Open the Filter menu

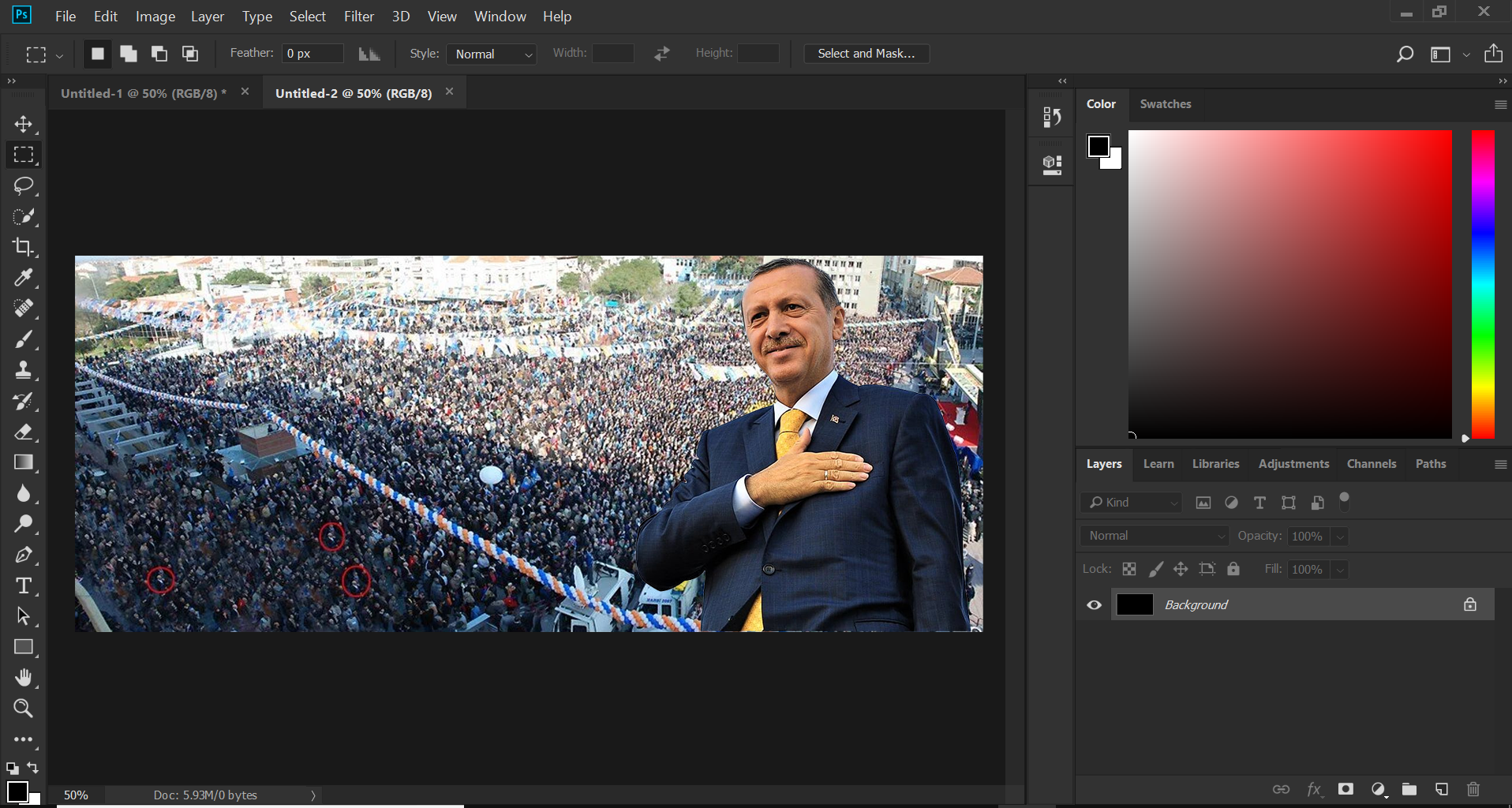pyautogui.click(x=358, y=16)
